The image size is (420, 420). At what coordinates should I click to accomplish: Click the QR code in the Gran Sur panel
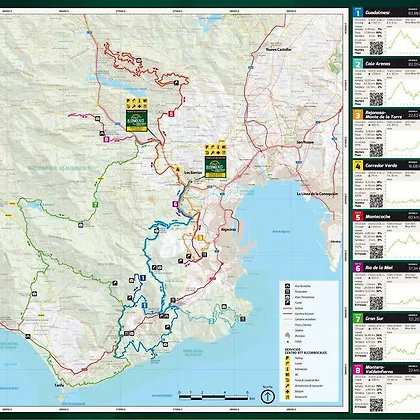point(376,354)
